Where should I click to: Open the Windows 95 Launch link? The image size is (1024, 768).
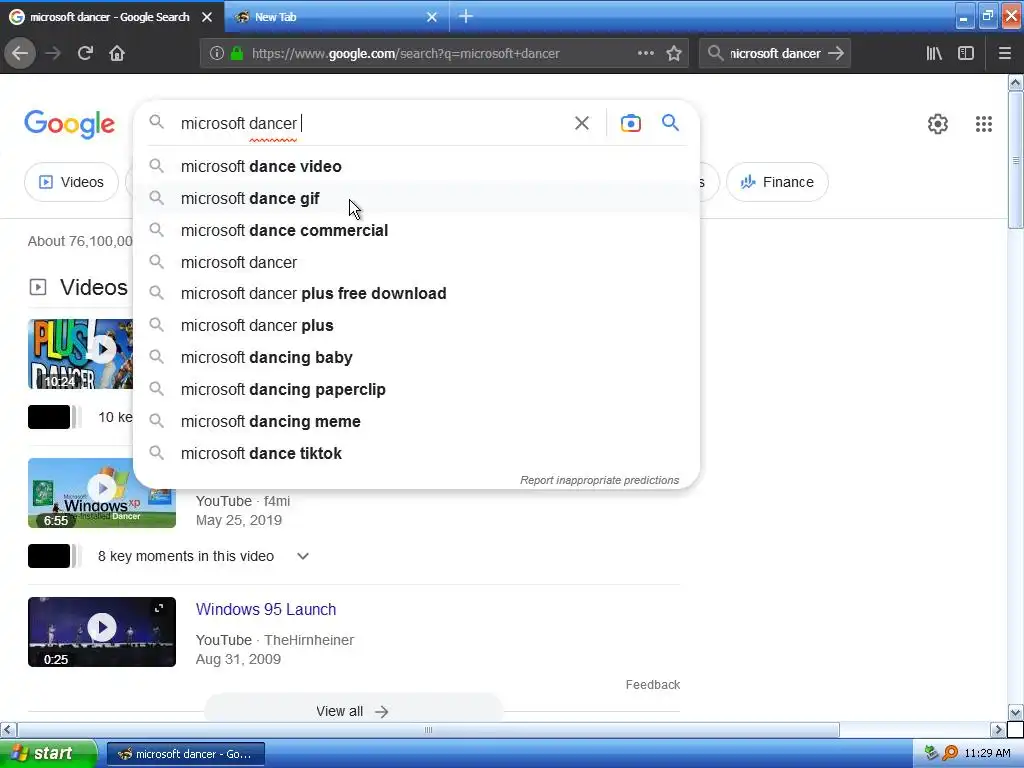[x=266, y=609]
